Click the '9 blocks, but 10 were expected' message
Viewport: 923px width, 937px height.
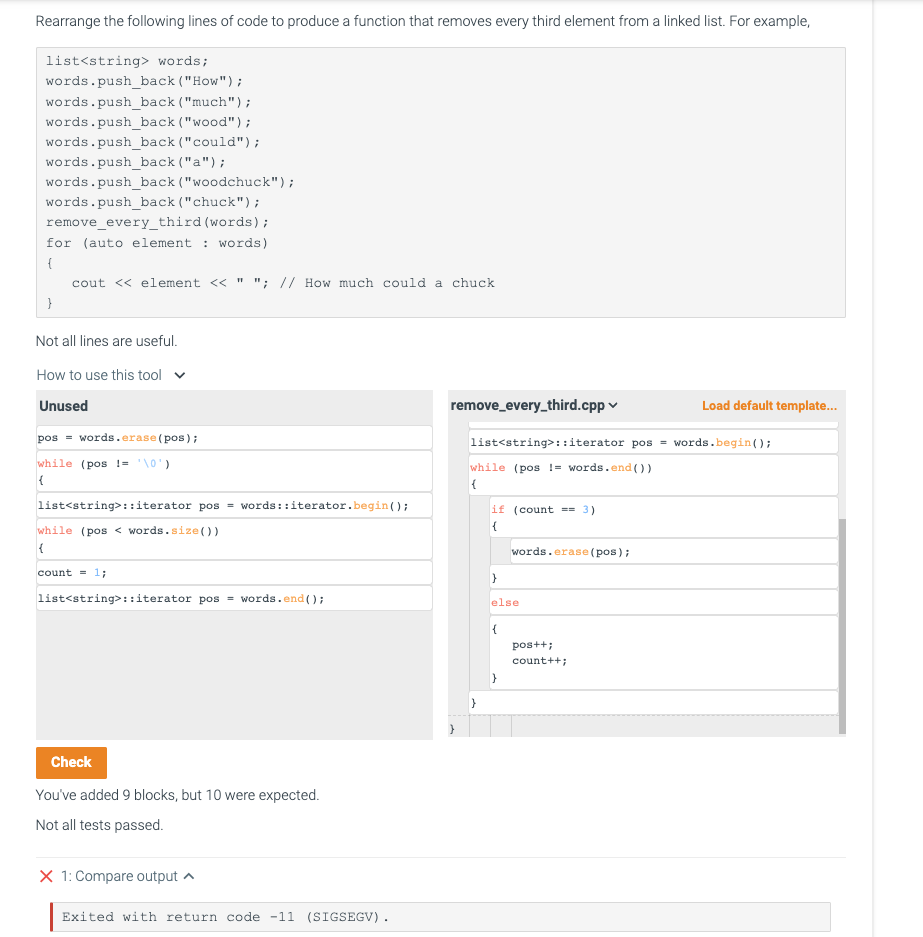(177, 795)
